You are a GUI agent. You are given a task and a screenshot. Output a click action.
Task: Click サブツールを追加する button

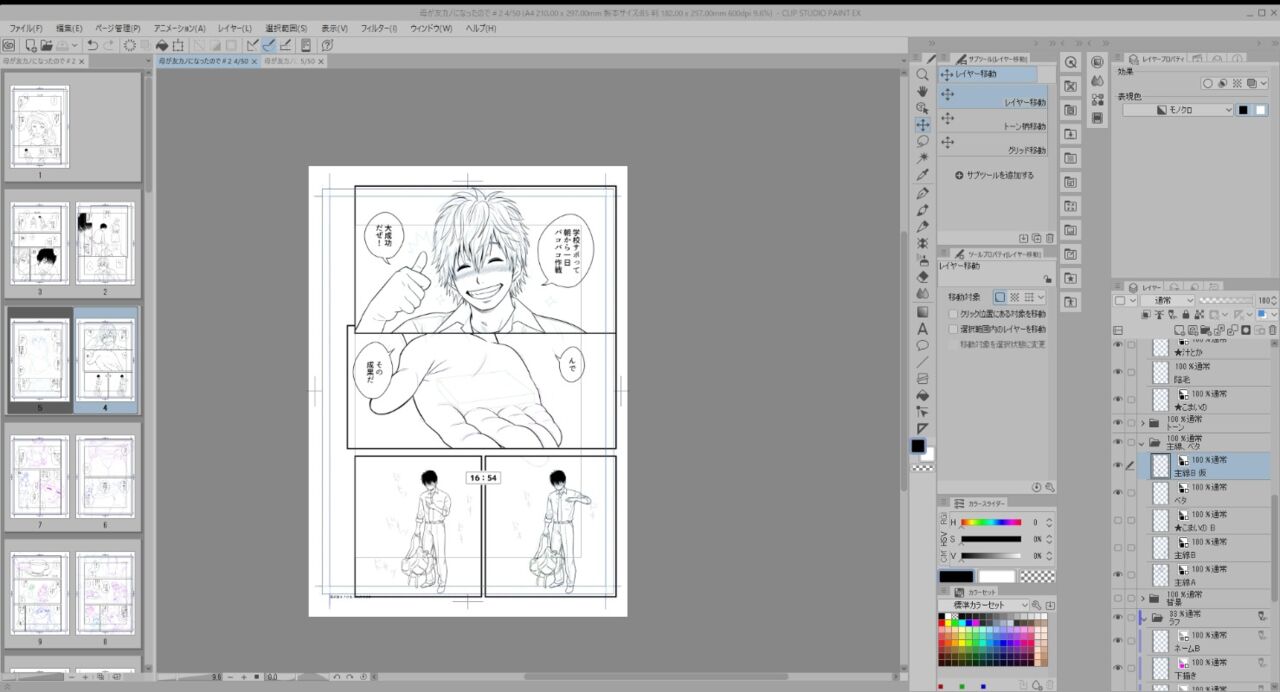(x=994, y=175)
